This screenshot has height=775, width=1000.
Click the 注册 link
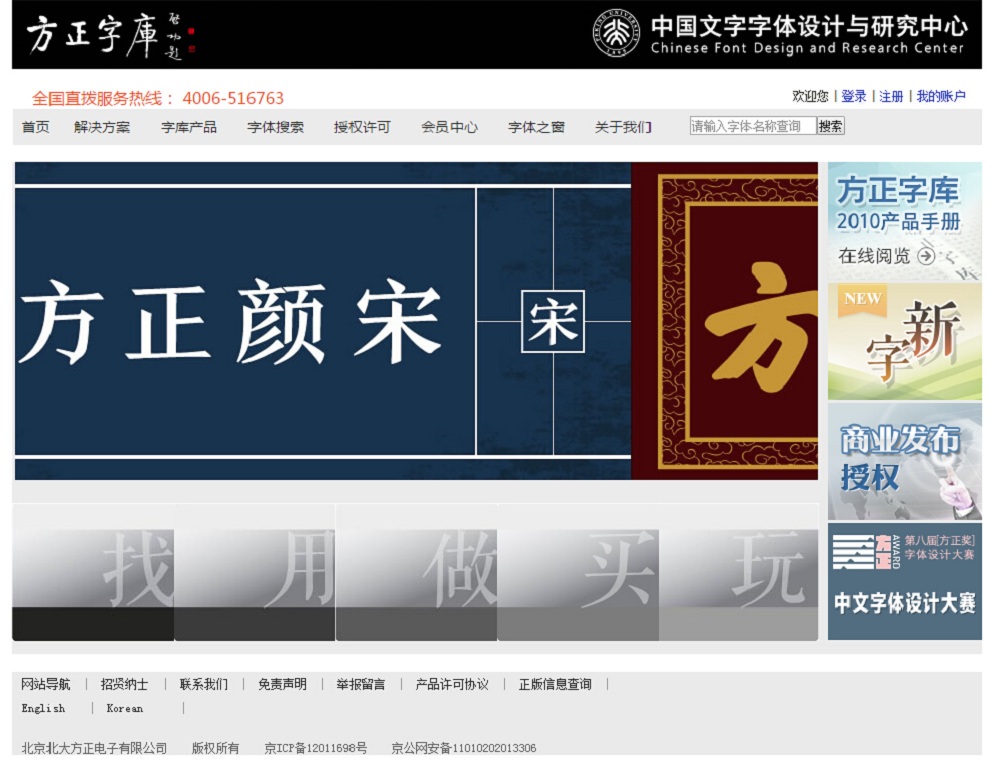click(891, 96)
